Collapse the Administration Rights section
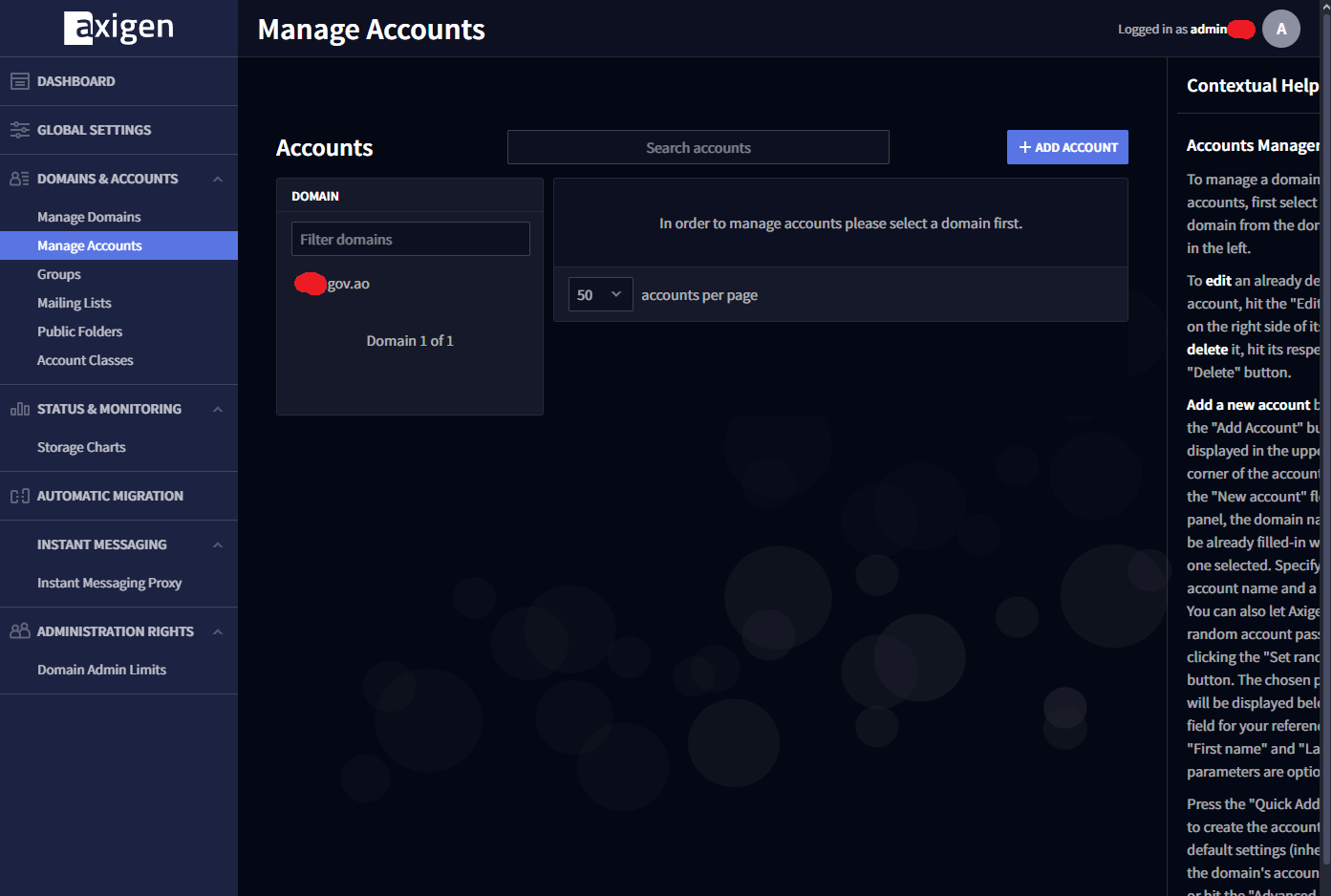 coord(218,631)
